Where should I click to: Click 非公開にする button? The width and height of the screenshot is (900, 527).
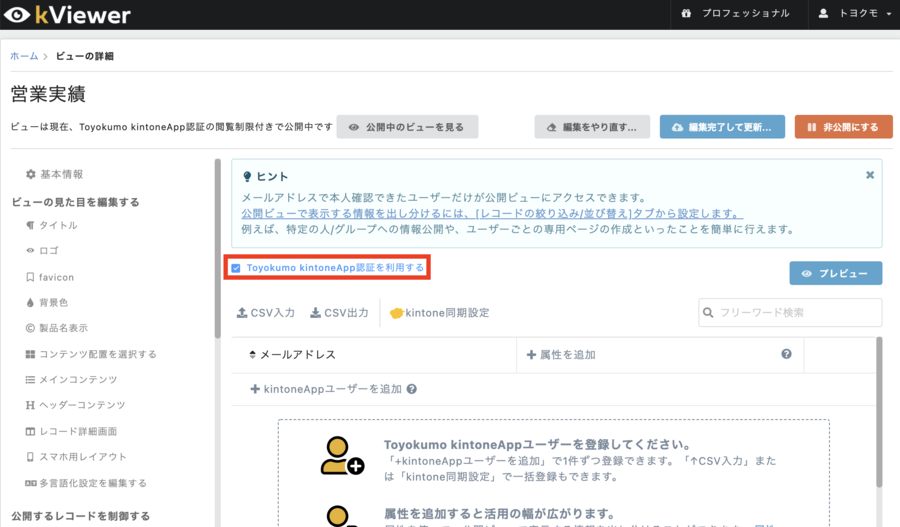coord(843,127)
